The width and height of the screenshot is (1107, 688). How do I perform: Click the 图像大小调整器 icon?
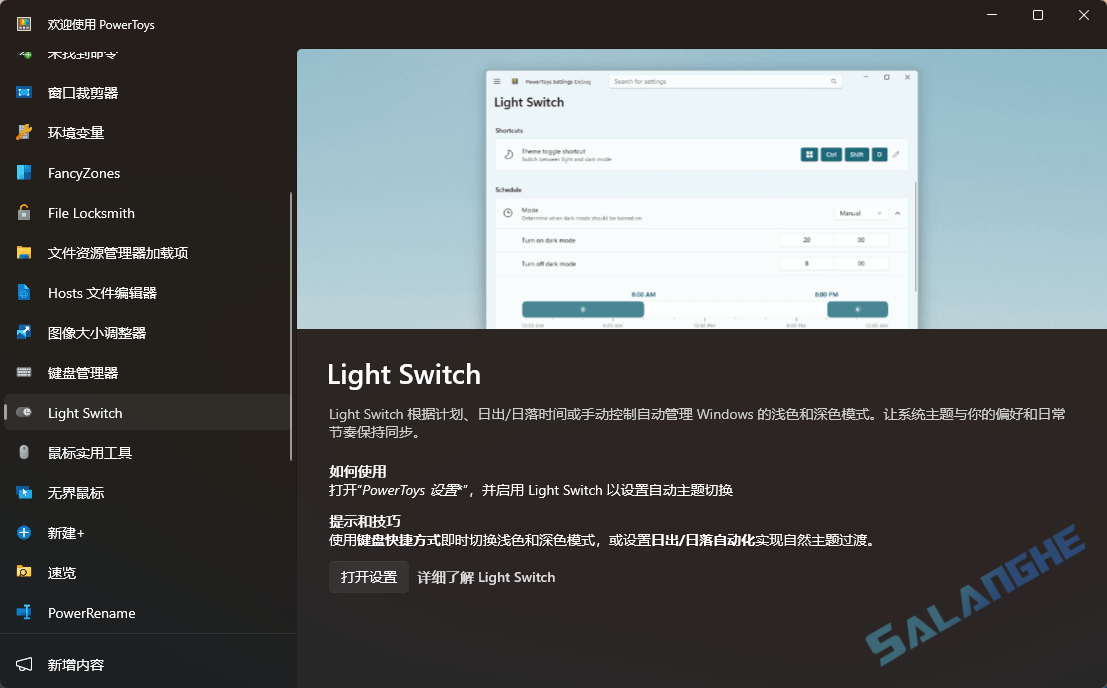[x=25, y=332]
